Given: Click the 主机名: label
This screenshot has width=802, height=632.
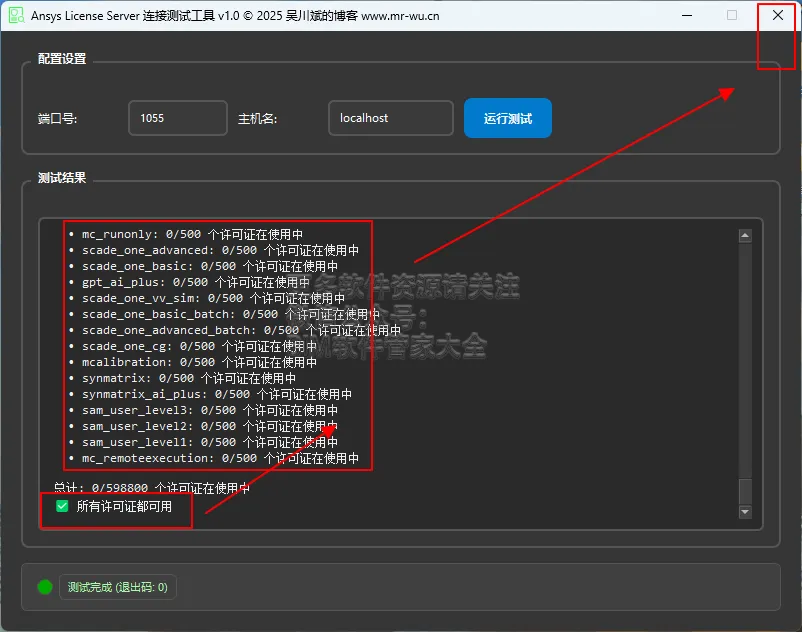Looking at the screenshot, I should (257, 119).
